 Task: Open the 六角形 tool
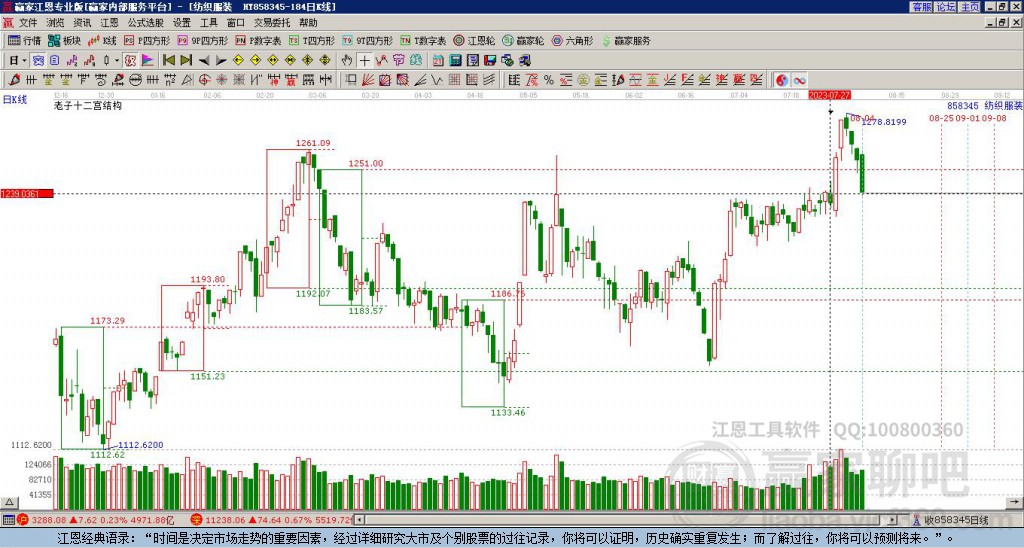tap(572, 40)
